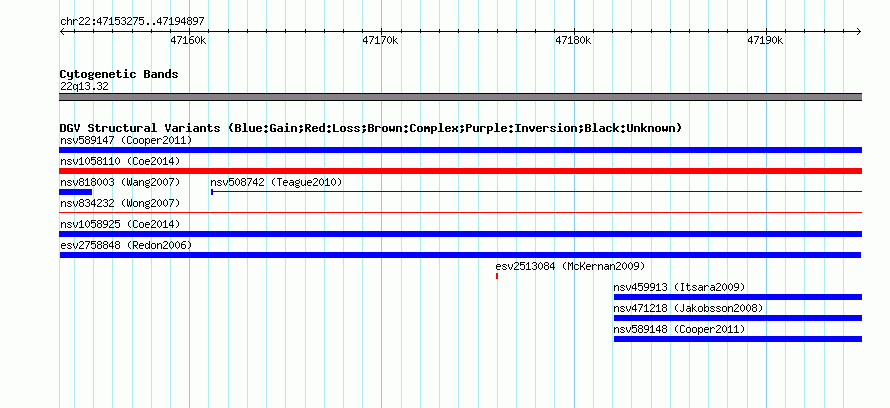890x408 pixels.
Task: Click the right arrowhead of the ruler
Action: point(859,32)
